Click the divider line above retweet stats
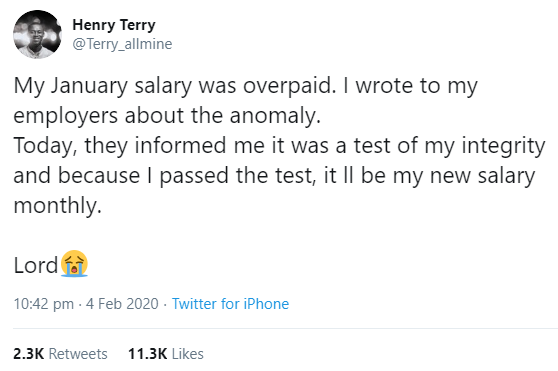558x371 pixels. 285,328
